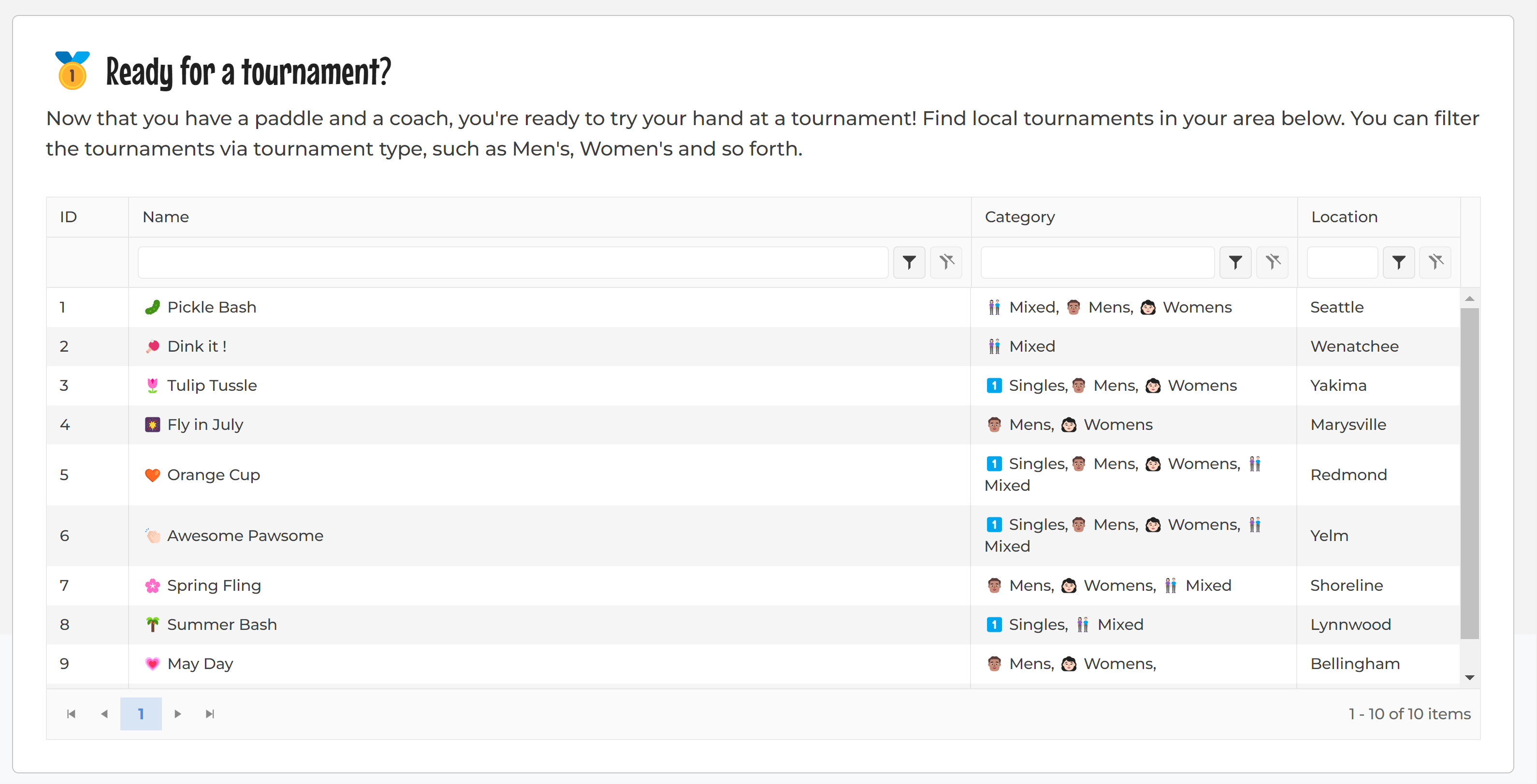
Task: Click the grid vertical scrollbar thumb
Action: tap(1470, 473)
